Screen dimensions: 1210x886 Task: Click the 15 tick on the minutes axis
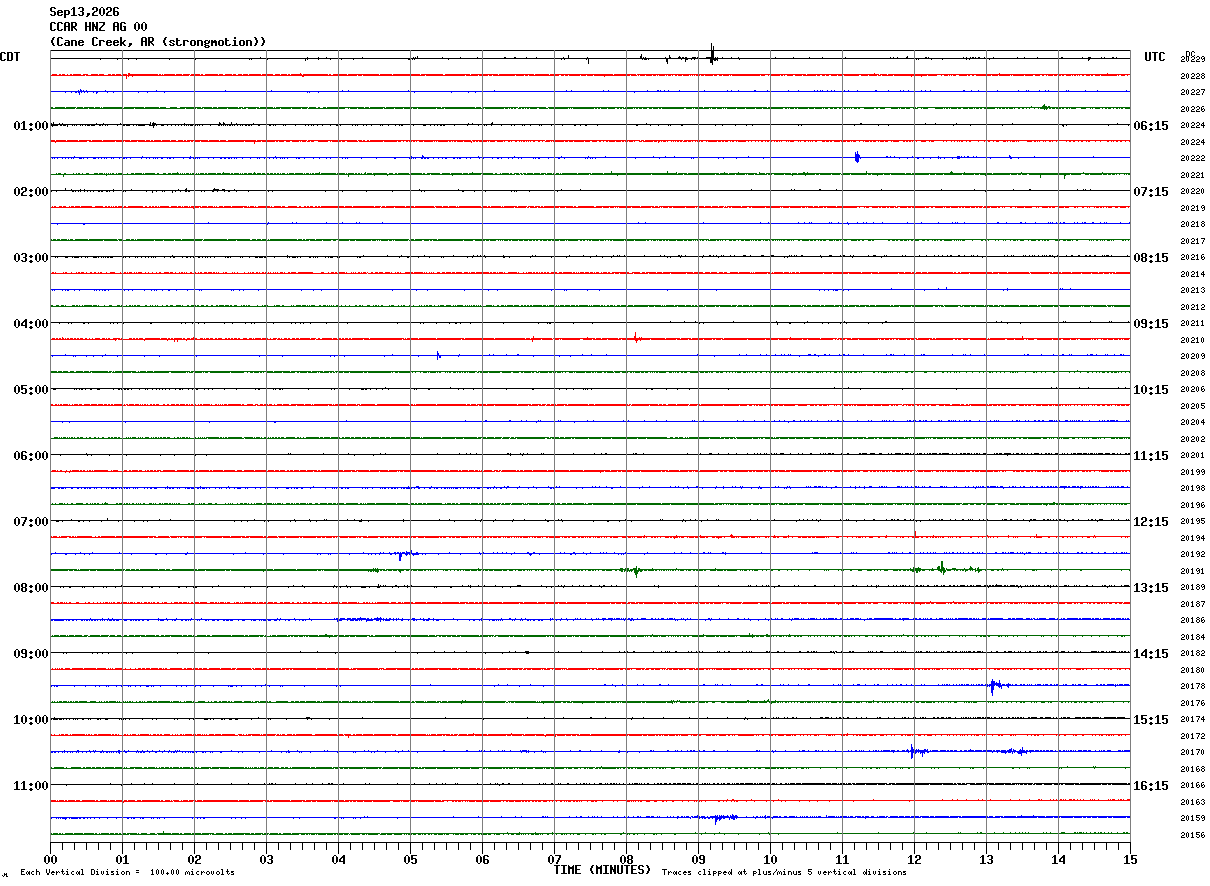click(x=1130, y=859)
